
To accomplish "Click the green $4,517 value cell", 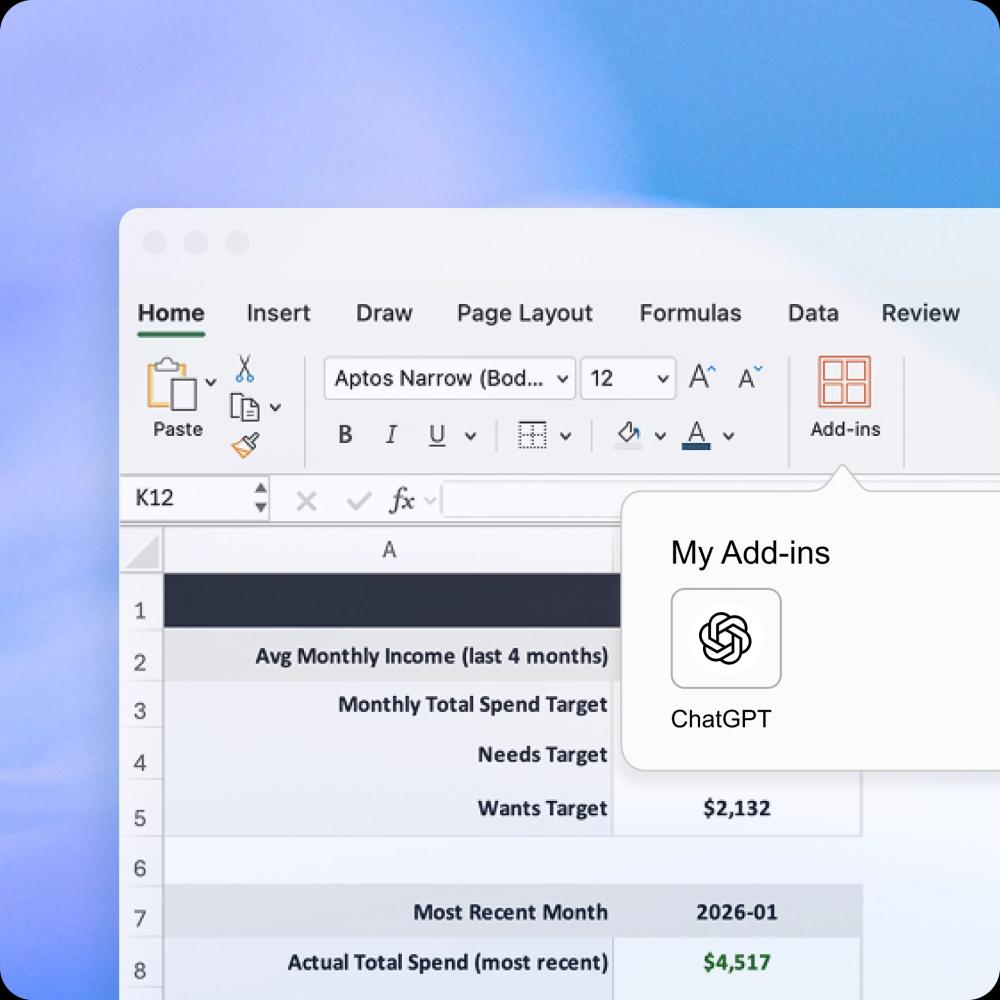I will click(737, 962).
